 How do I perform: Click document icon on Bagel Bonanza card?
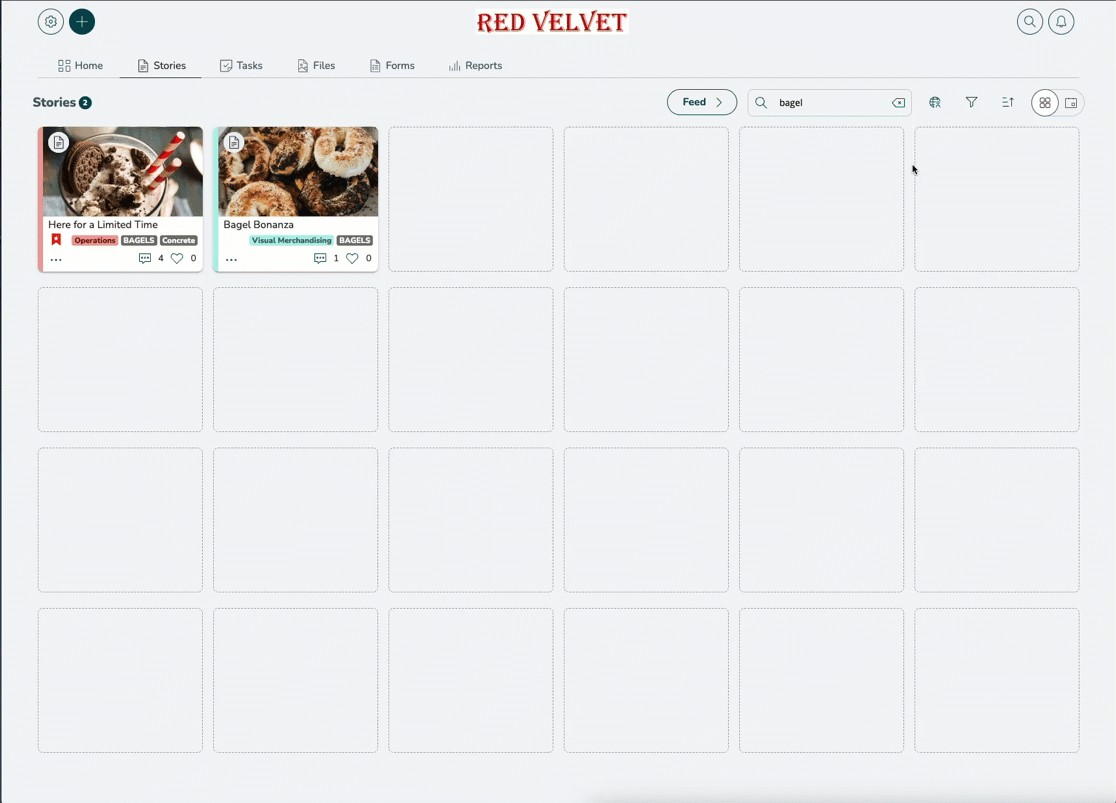click(233, 142)
